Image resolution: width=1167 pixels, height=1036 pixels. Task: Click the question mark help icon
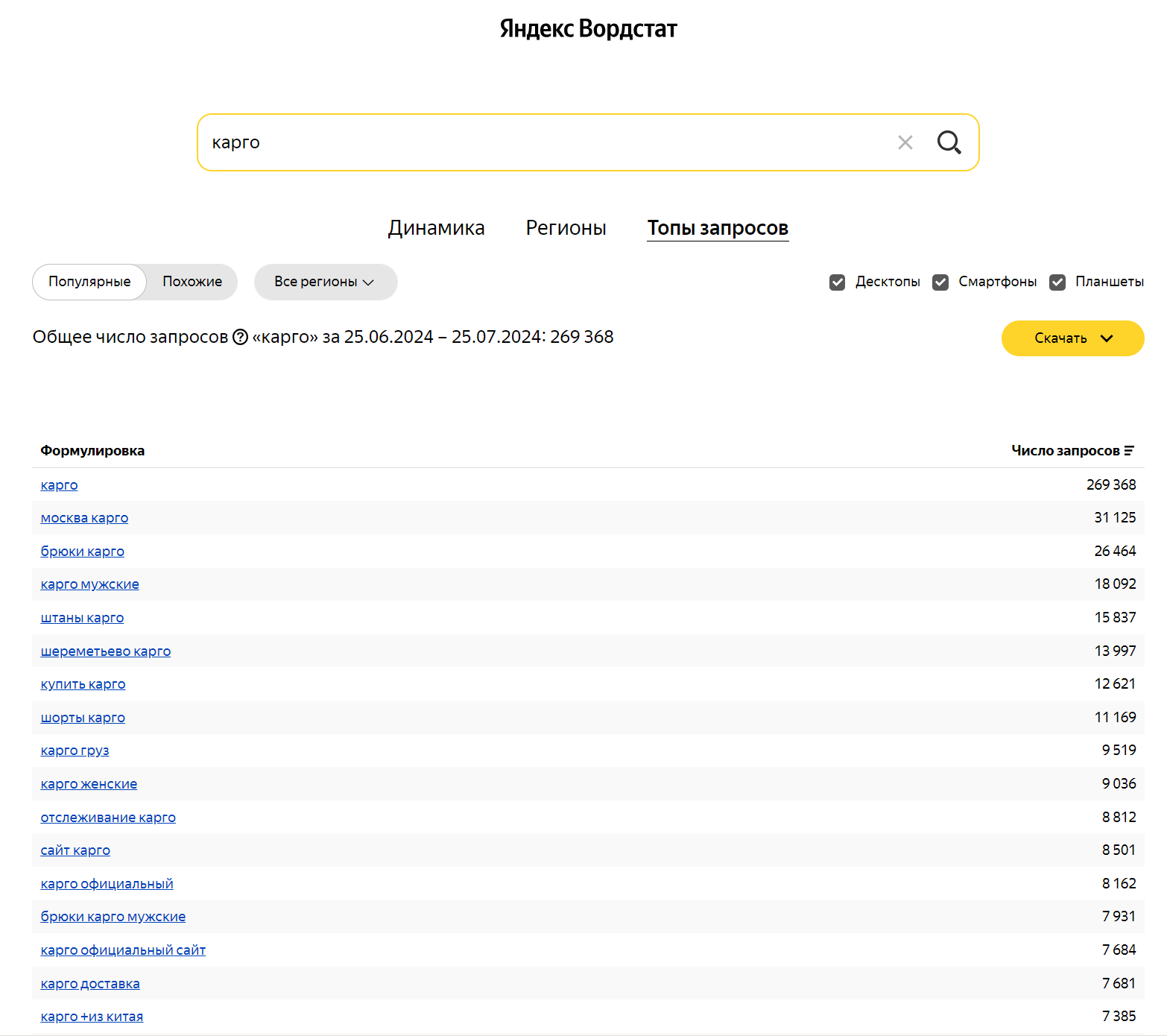point(240,338)
